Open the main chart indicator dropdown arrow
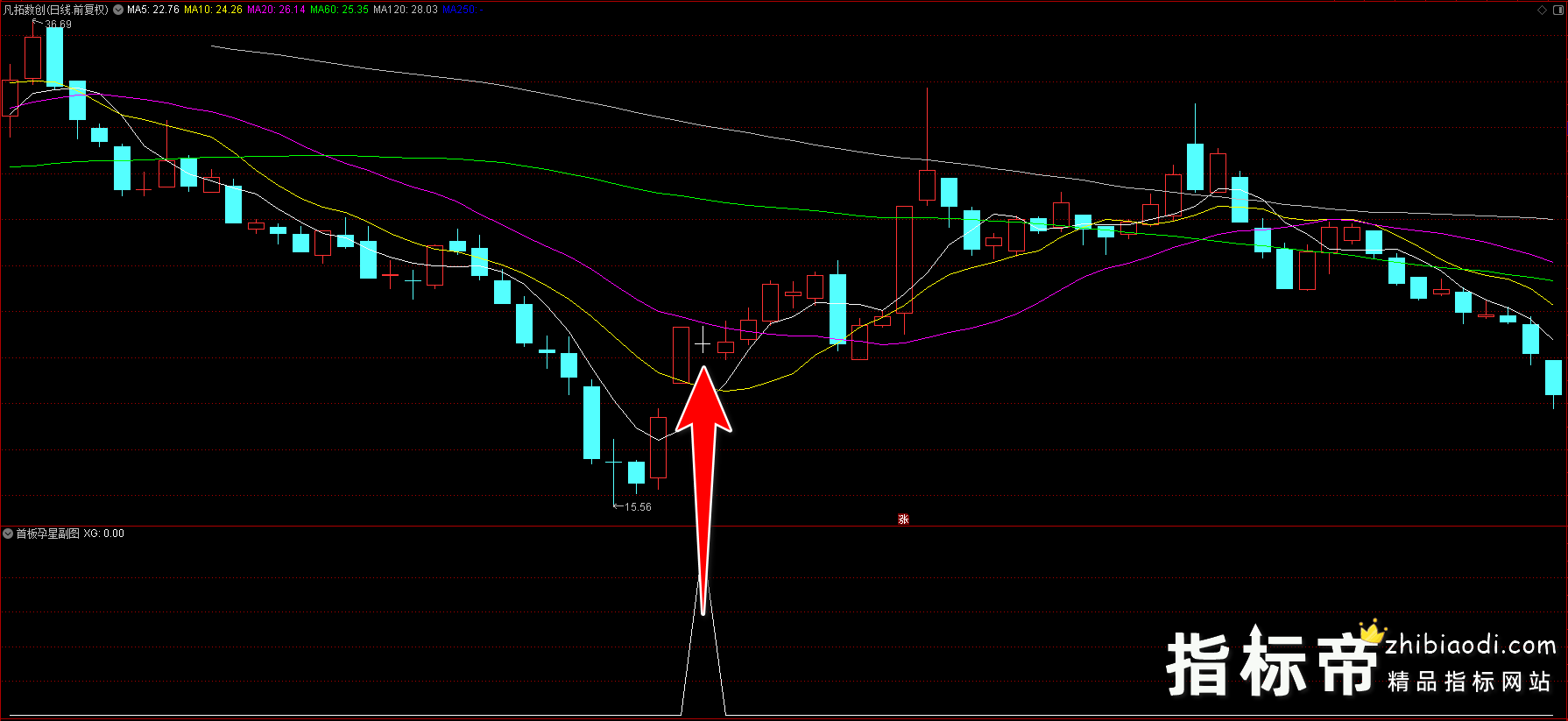The height and width of the screenshot is (721, 1568). point(118,10)
